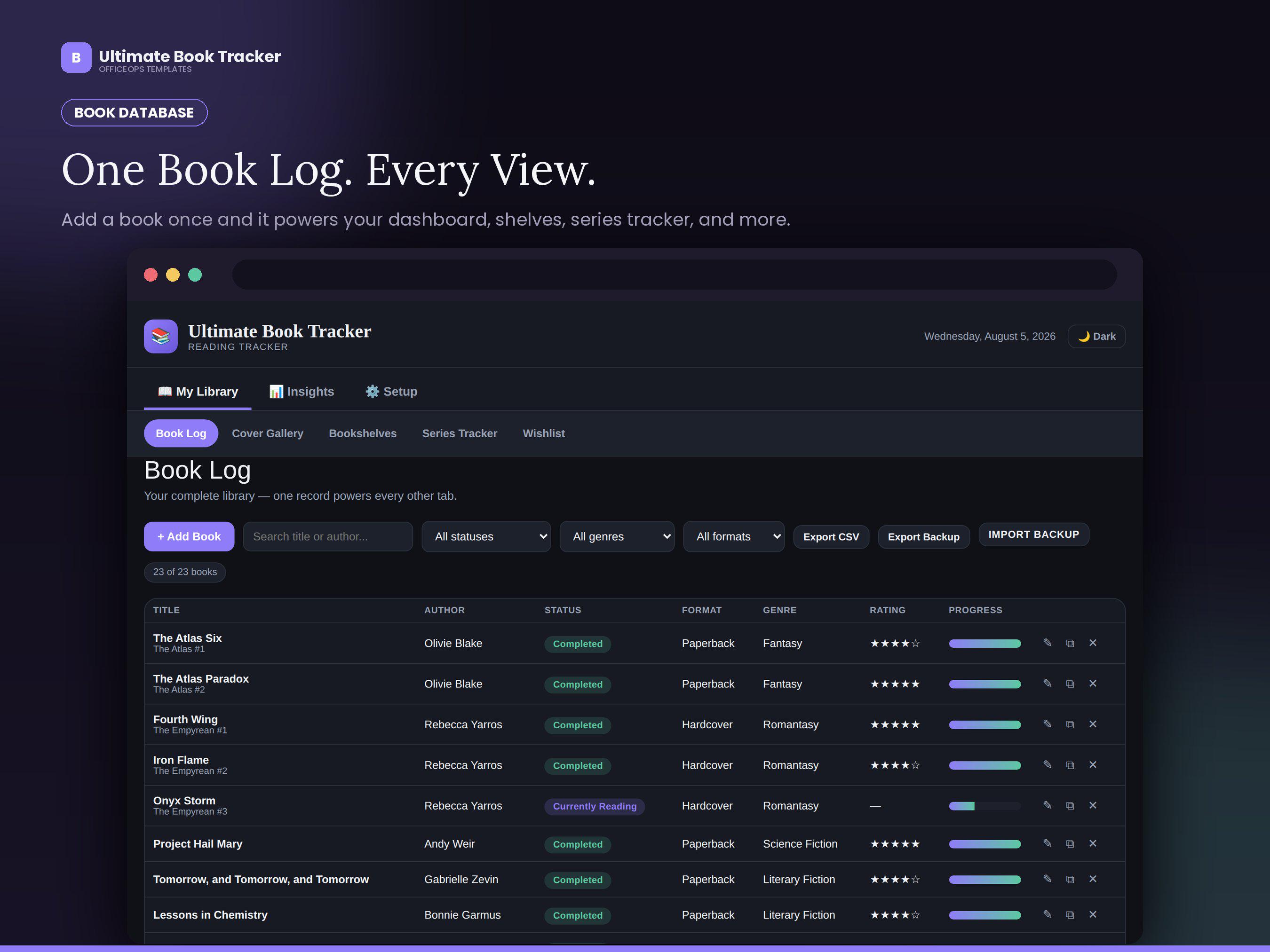
Task: Edit Project Hail Mary with pencil icon
Action: (1047, 843)
